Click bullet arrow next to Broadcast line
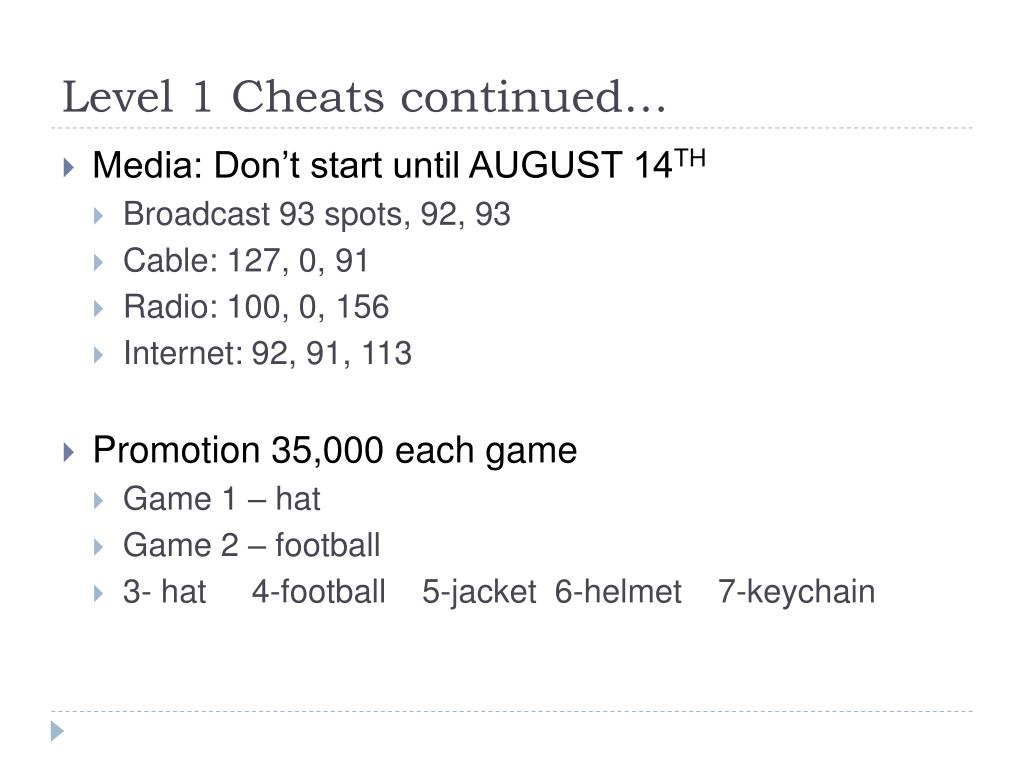Viewport: 1024px width, 768px height. pyautogui.click(x=99, y=216)
